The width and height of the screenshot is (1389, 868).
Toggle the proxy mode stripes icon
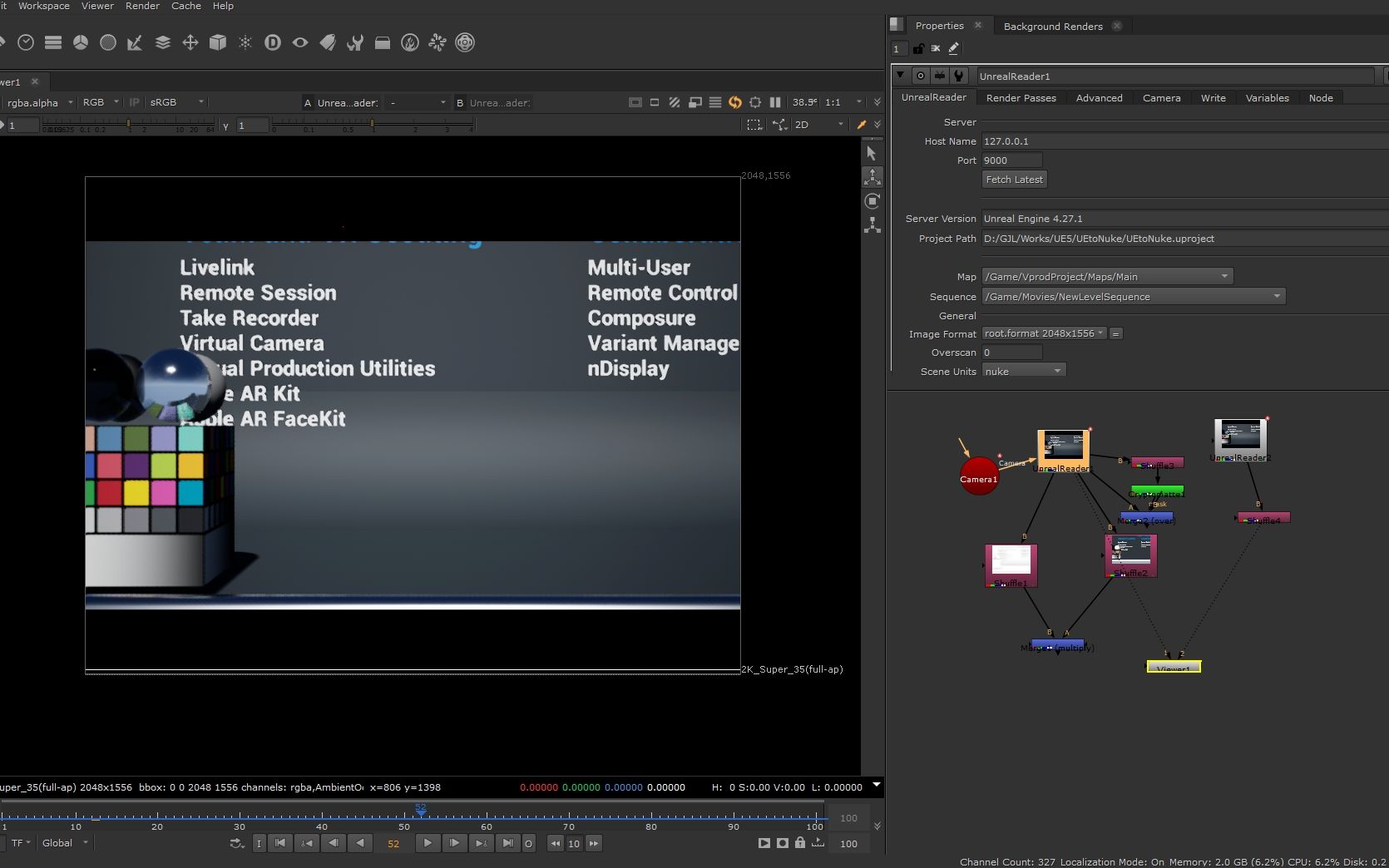(x=675, y=102)
